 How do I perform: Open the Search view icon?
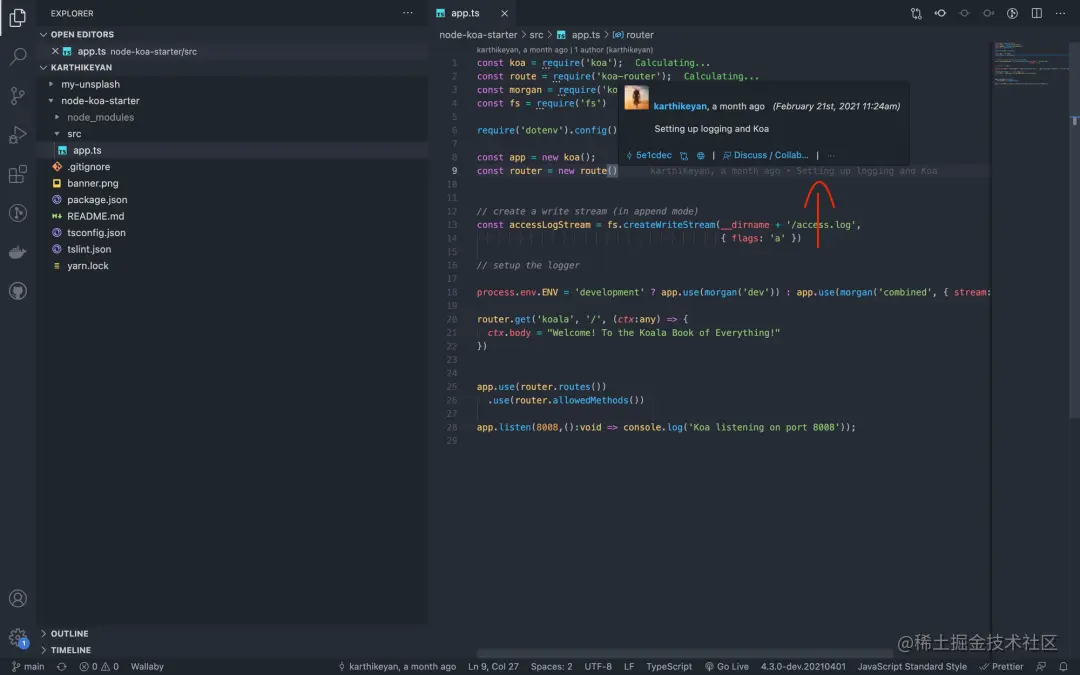tap(18, 56)
